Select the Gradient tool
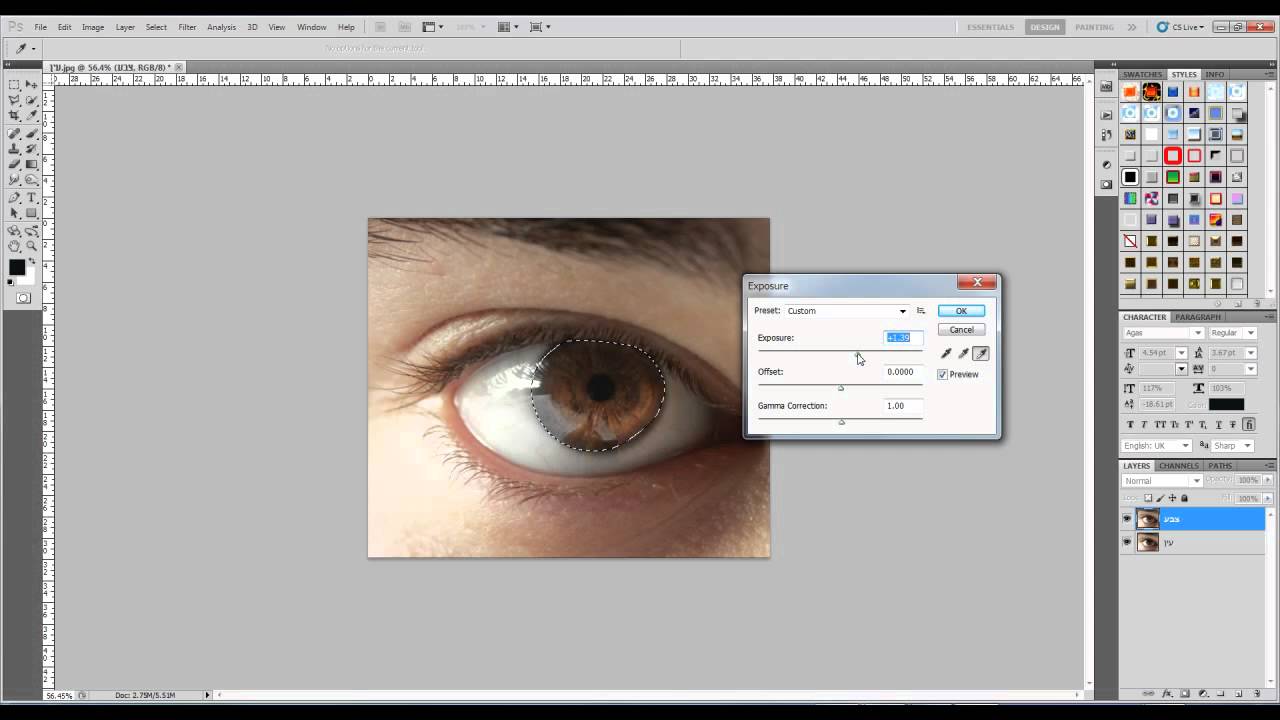1280x720 pixels. click(x=31, y=165)
